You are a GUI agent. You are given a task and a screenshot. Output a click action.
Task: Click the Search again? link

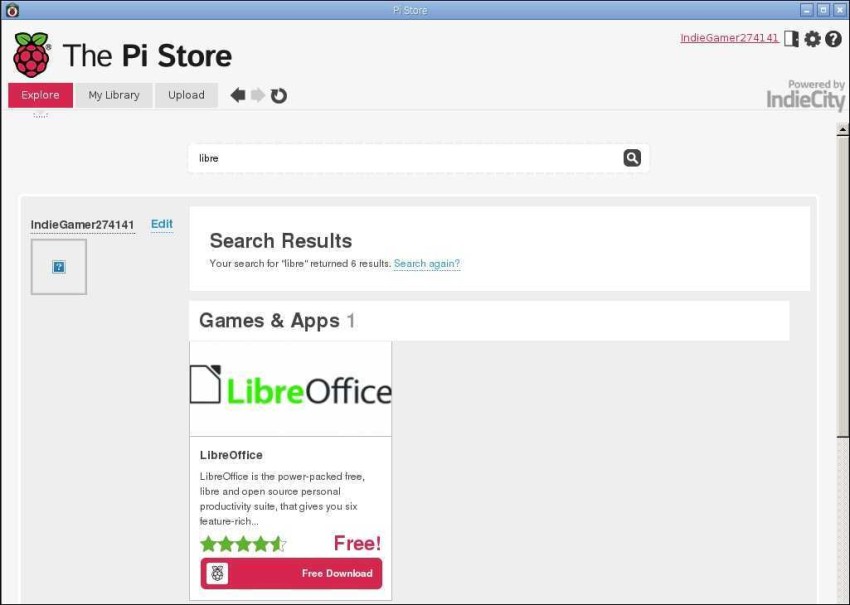point(427,263)
